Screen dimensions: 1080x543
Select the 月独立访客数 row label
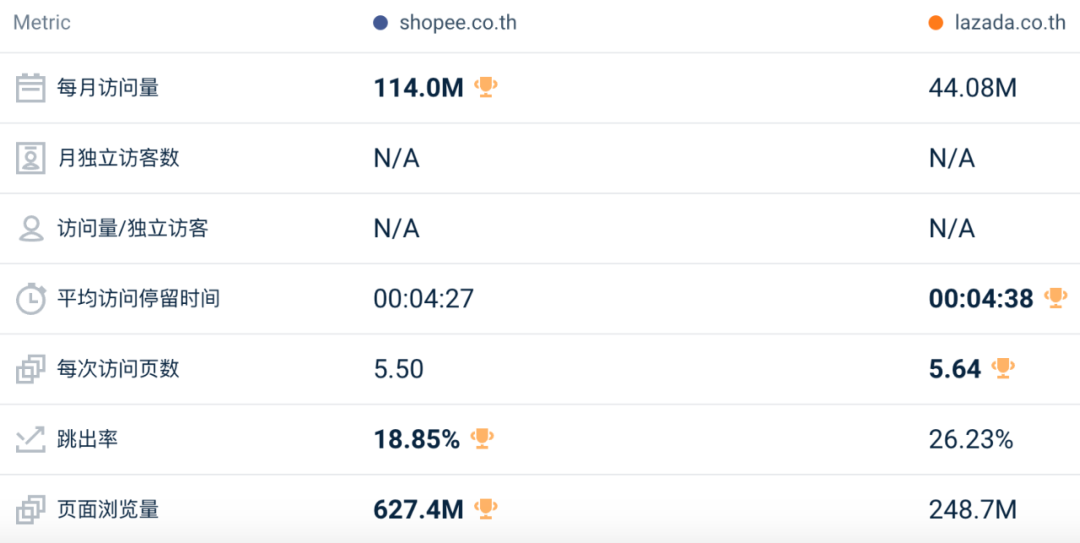coord(118,158)
